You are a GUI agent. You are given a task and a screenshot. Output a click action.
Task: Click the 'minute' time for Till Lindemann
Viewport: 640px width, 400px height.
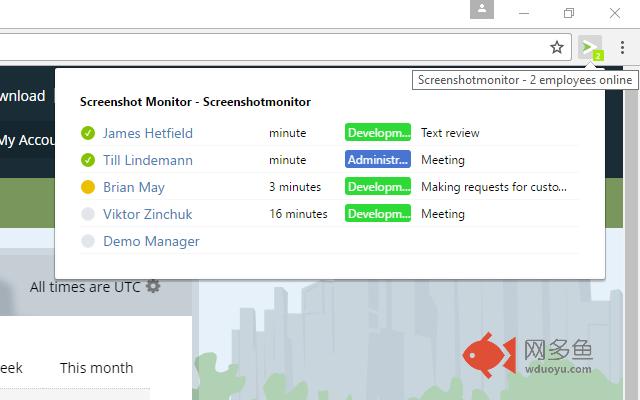(288, 160)
